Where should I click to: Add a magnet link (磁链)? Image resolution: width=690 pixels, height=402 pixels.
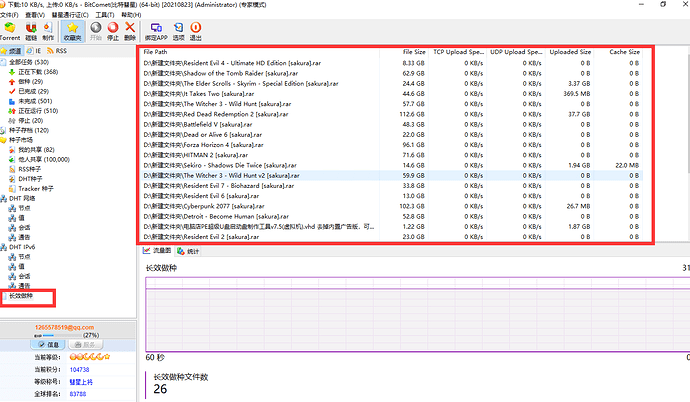[x=31, y=31]
